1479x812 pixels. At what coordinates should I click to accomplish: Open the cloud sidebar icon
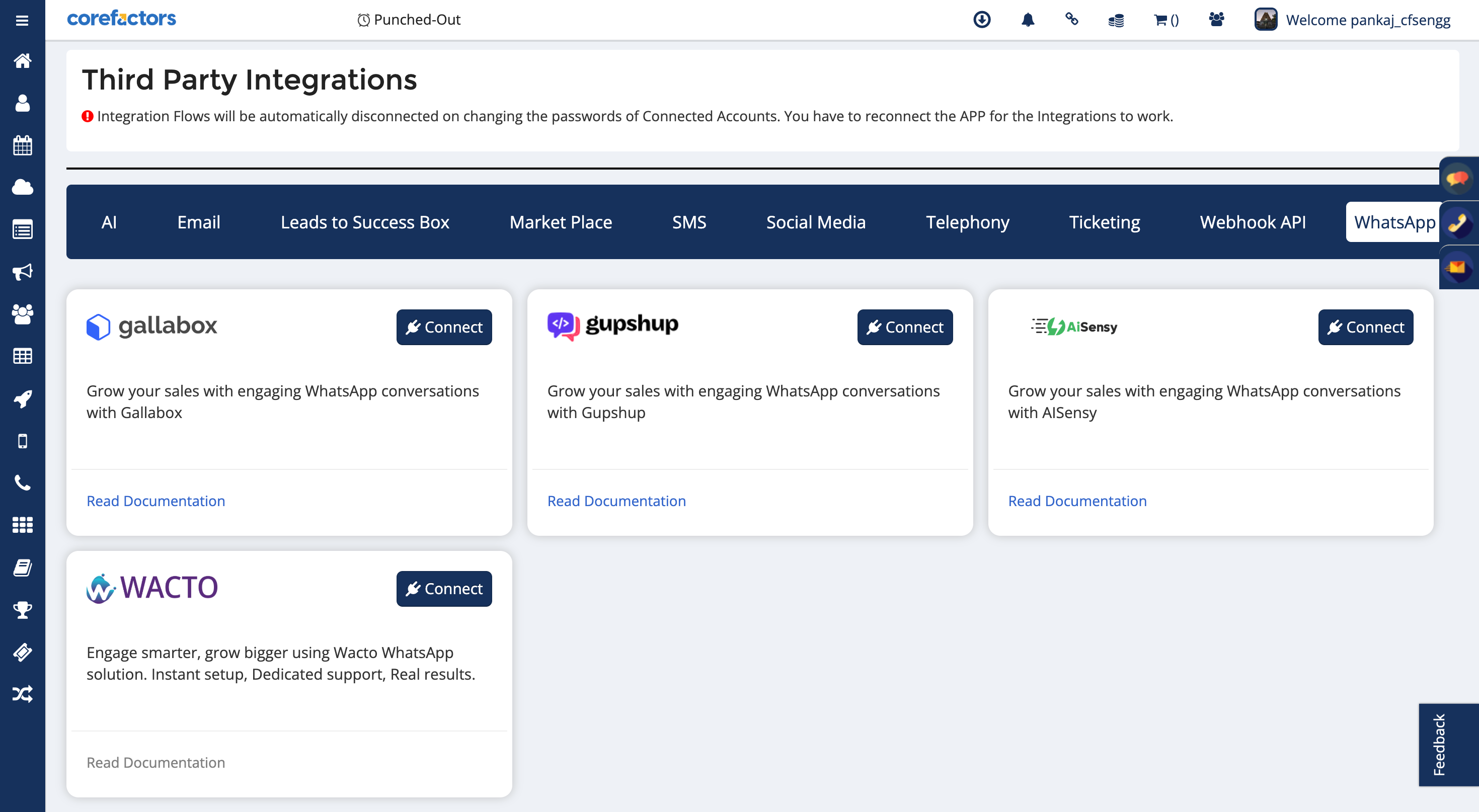[x=22, y=187]
